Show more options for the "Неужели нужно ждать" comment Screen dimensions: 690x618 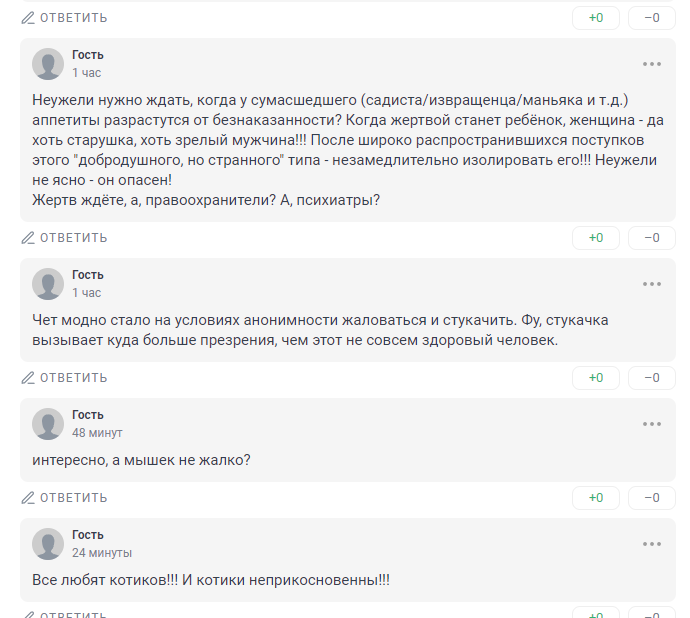[x=652, y=64]
